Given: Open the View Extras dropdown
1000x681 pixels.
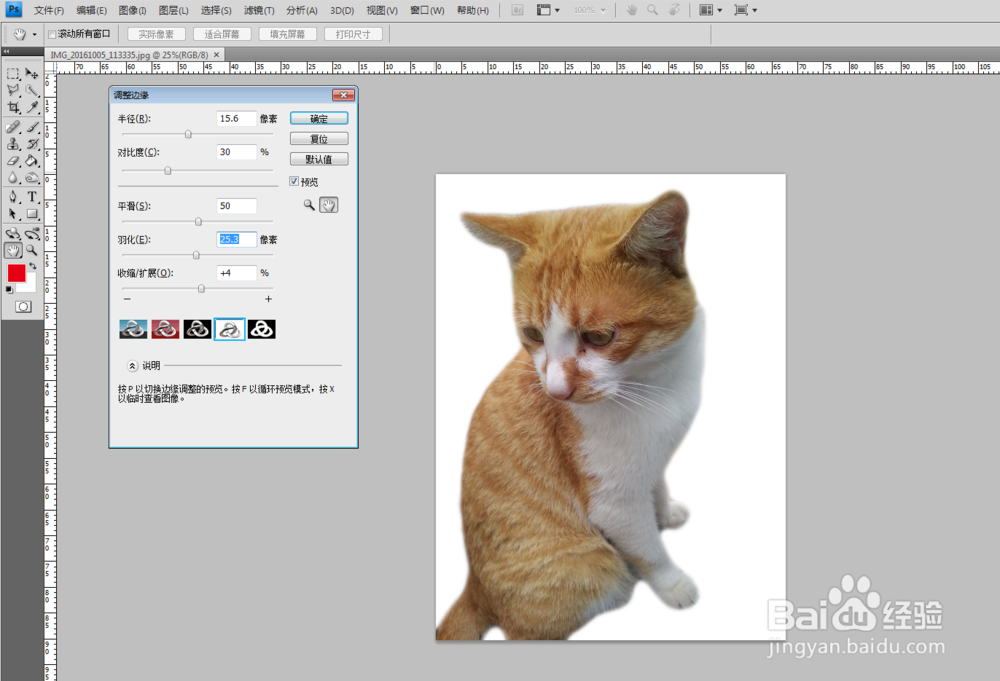Looking at the screenshot, I should (x=548, y=10).
